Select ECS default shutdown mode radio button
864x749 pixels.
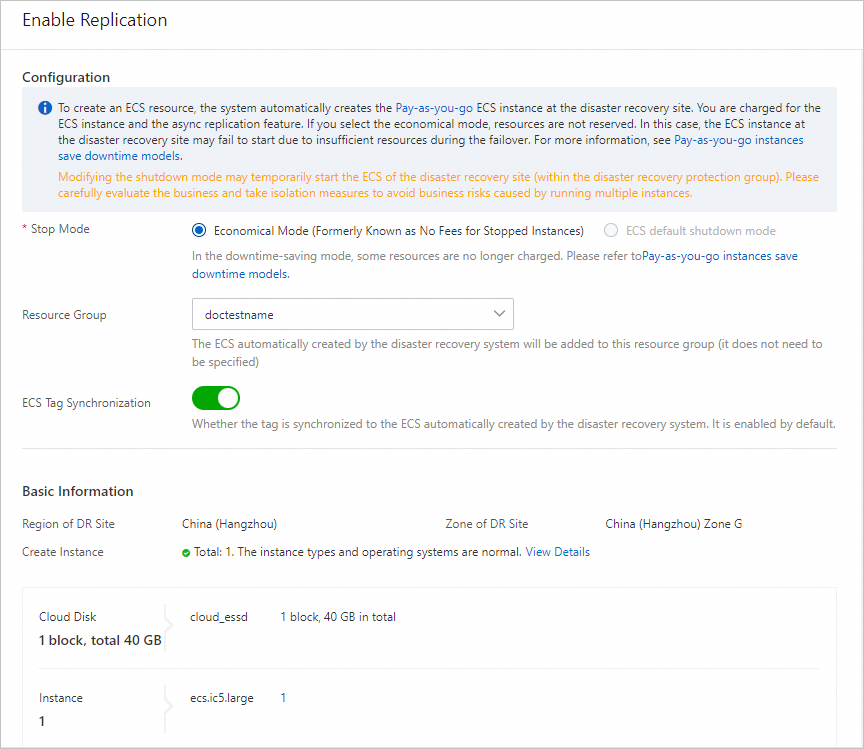(x=611, y=230)
